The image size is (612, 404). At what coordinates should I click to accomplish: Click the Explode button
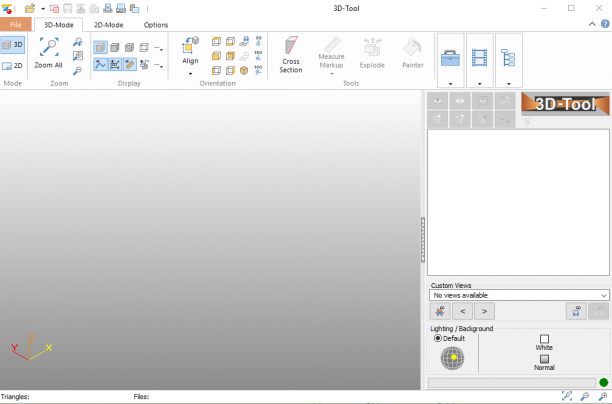(372, 53)
